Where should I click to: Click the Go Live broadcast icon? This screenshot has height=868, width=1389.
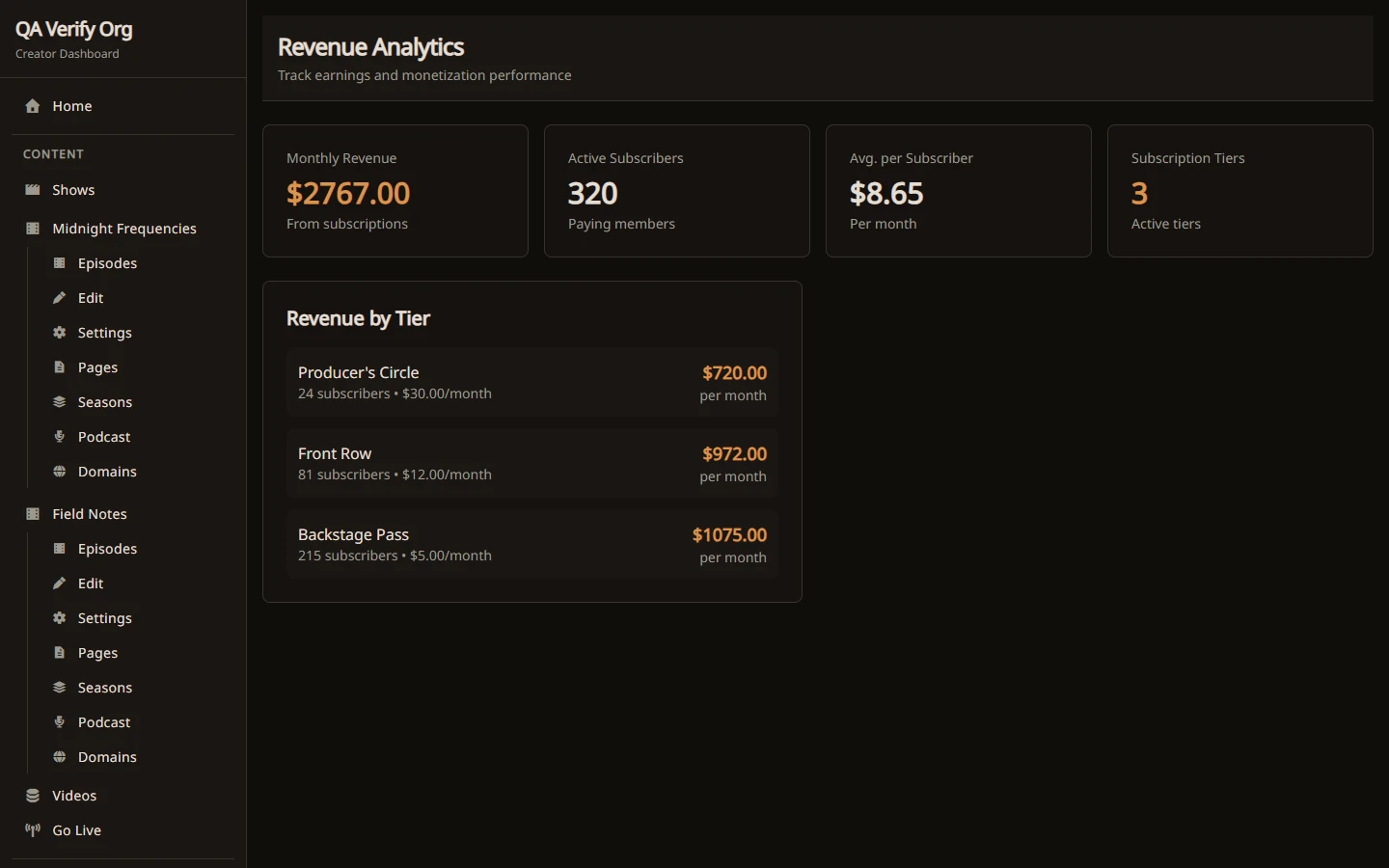pos(33,830)
